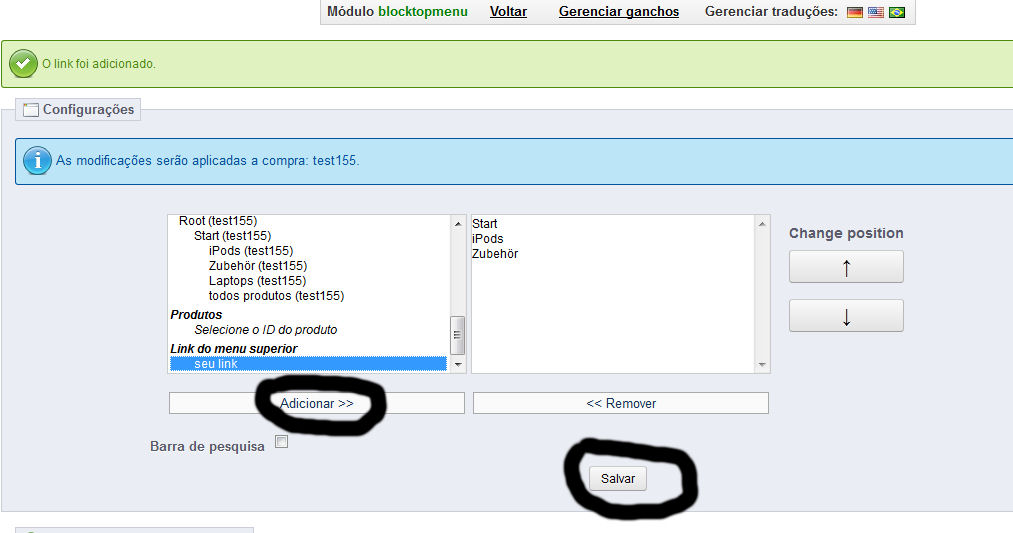
Task: Select Start (test155) in available list
Action: (x=233, y=236)
